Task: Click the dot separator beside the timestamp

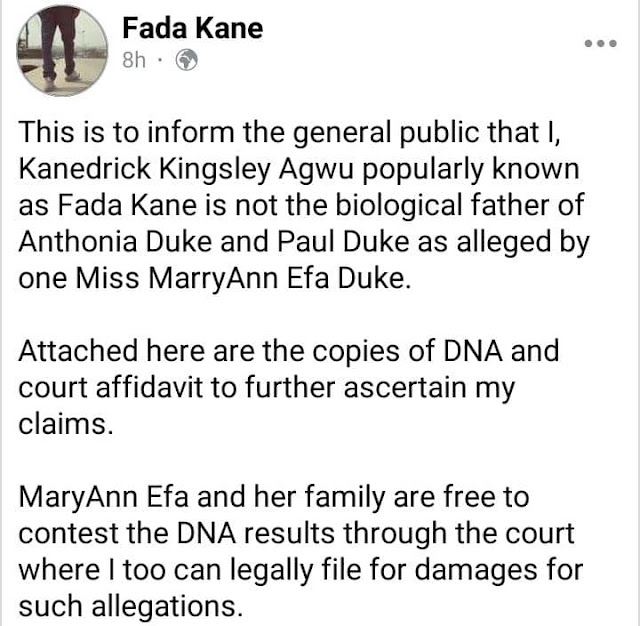Action: (x=160, y=61)
